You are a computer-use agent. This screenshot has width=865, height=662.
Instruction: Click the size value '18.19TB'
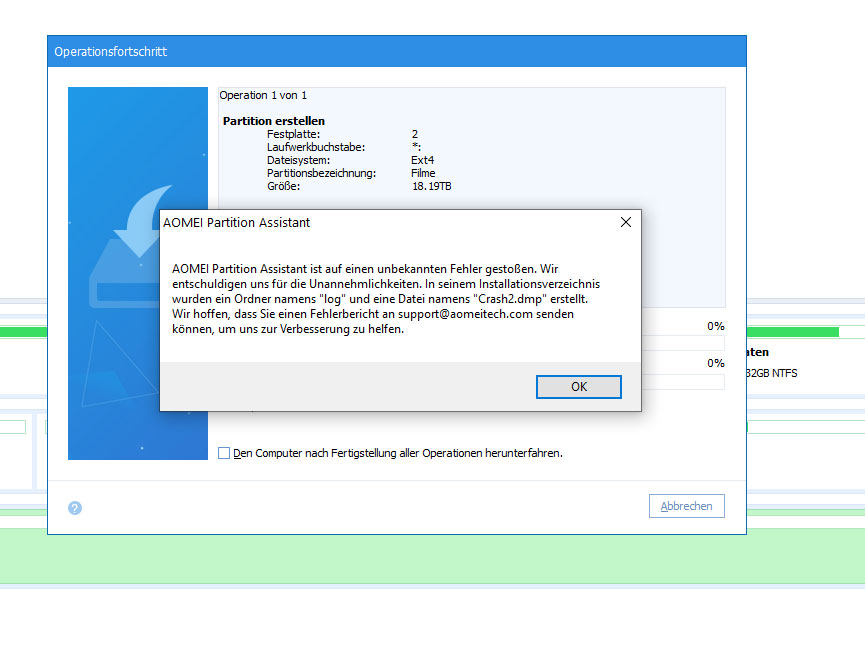click(431, 186)
